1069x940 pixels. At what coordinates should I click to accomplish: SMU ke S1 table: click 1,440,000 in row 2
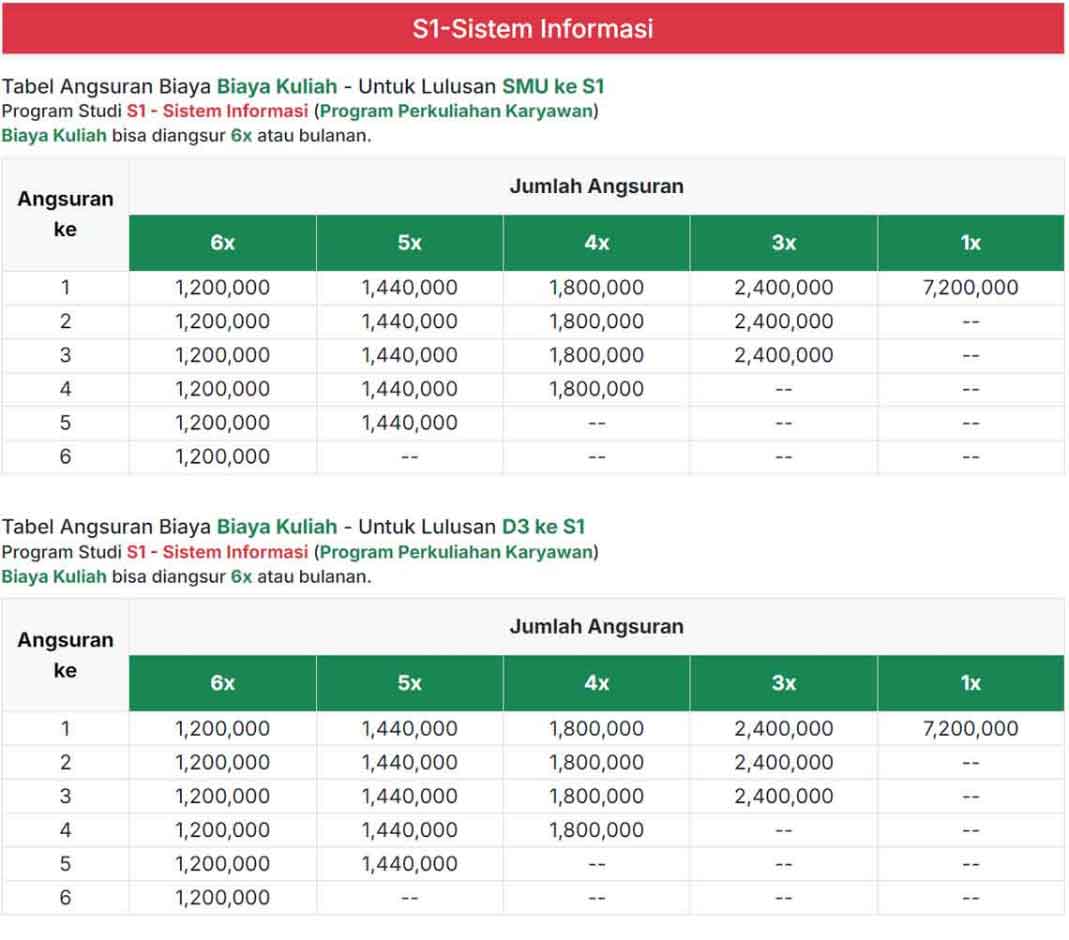tap(410, 321)
